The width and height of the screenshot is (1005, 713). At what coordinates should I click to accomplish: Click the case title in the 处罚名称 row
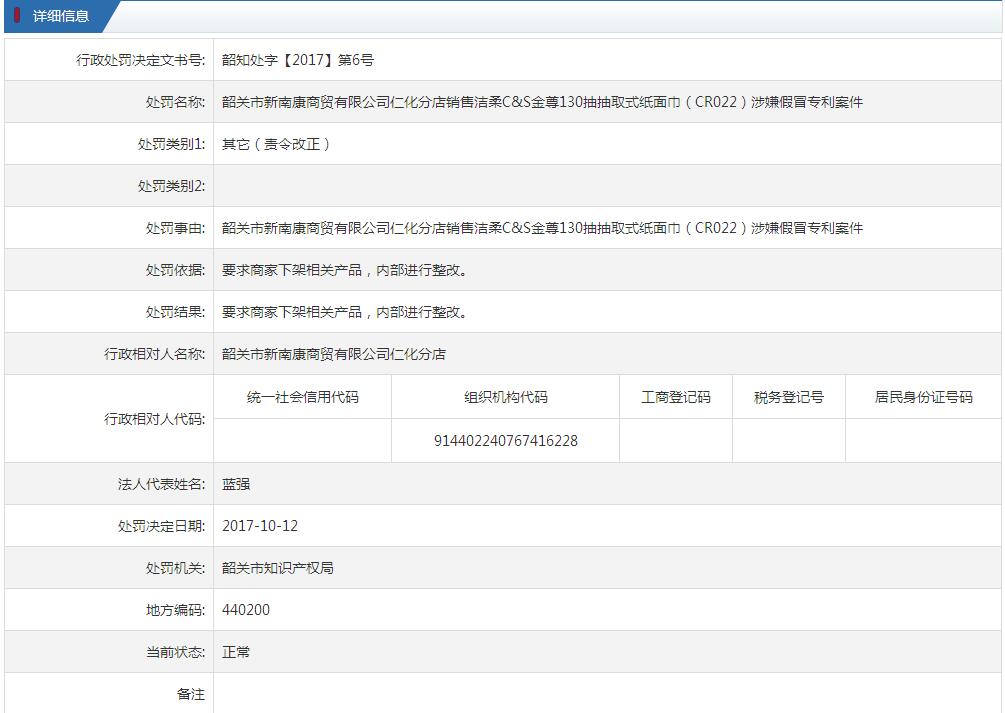542,102
